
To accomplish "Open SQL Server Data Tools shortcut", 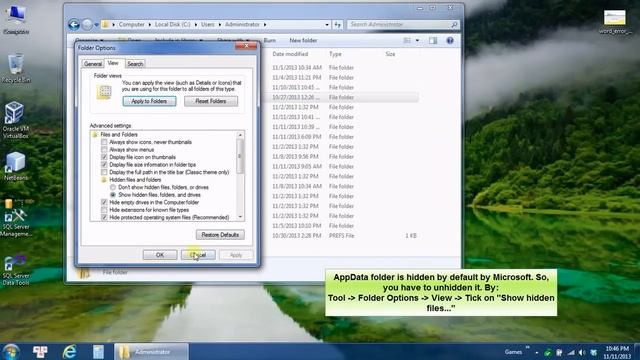I will (x=16, y=270).
